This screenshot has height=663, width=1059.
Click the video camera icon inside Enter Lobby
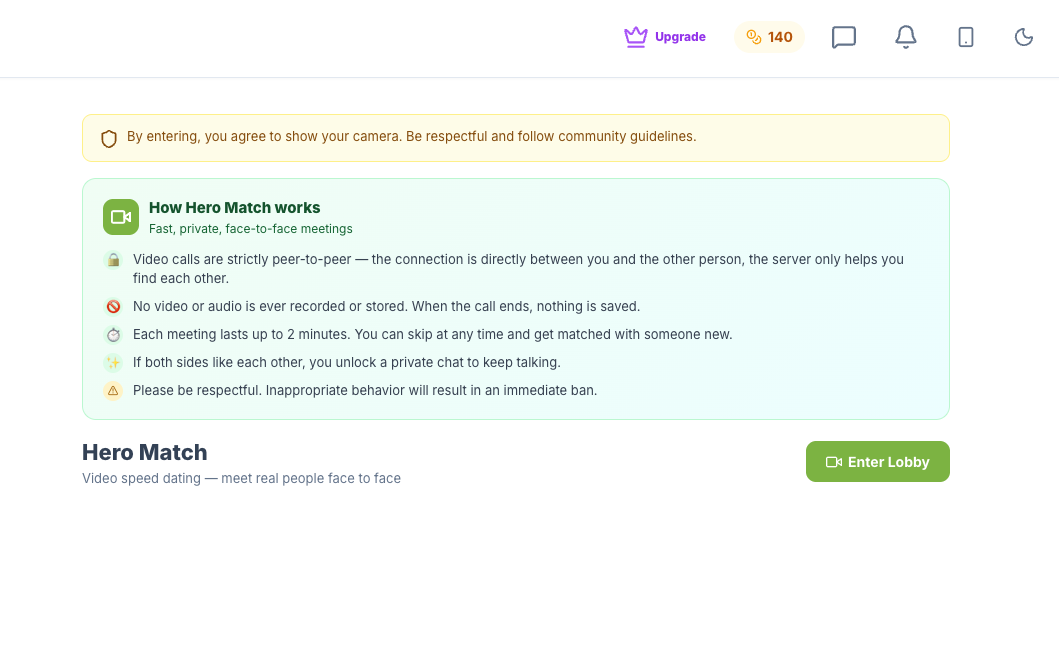click(834, 462)
